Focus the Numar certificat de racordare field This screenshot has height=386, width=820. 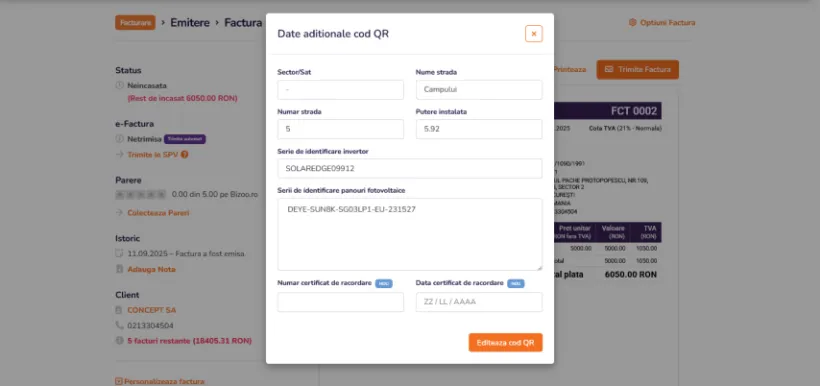click(340, 302)
